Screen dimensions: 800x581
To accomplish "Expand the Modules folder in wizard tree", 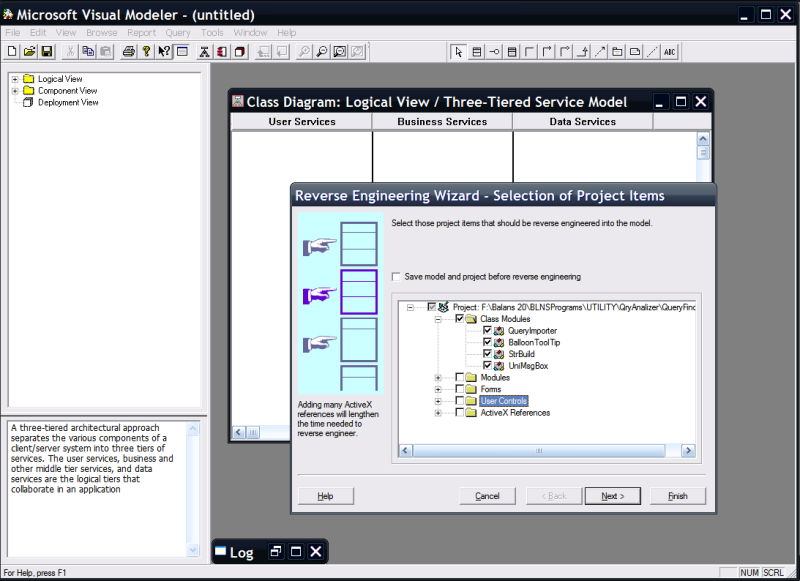I will coord(438,378).
